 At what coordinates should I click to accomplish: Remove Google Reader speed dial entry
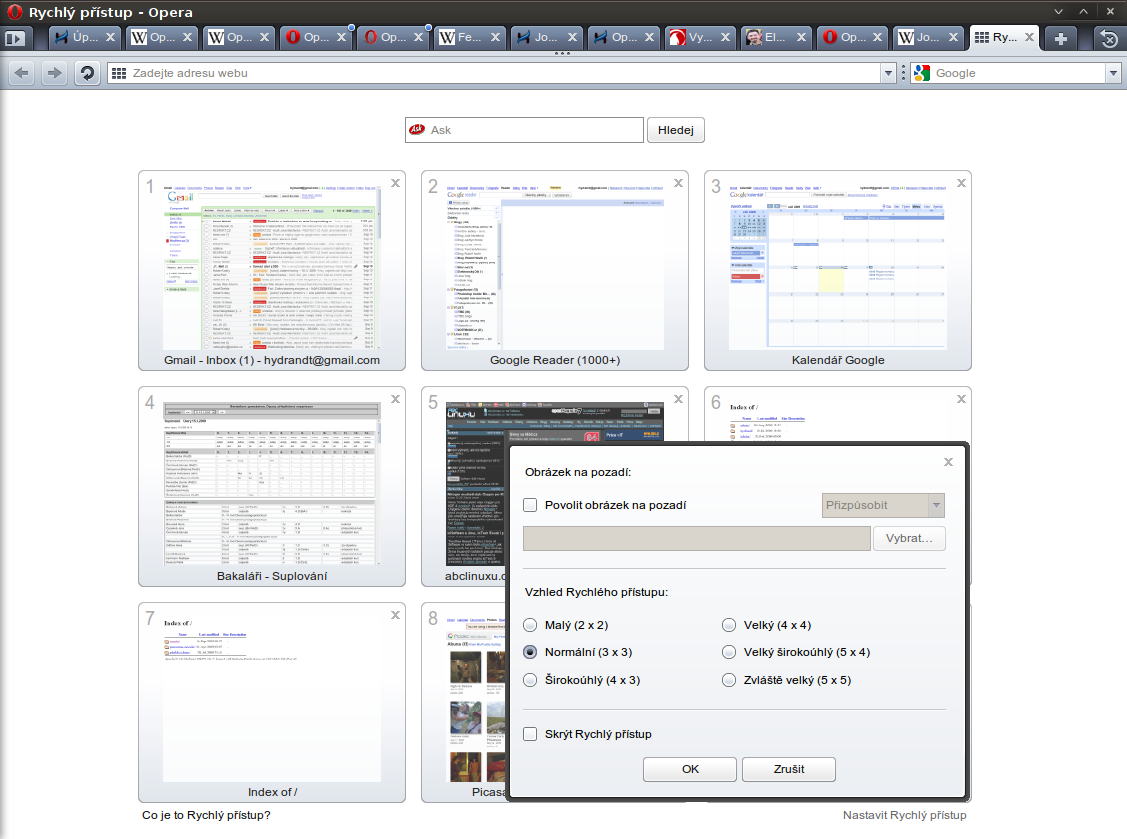[x=678, y=183]
